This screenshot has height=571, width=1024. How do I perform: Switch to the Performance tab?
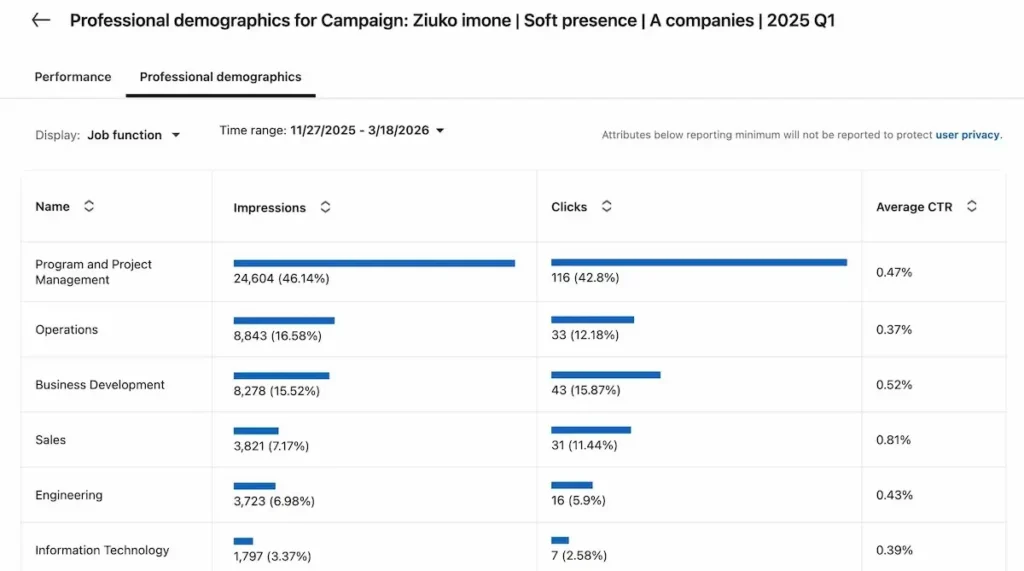[73, 77]
